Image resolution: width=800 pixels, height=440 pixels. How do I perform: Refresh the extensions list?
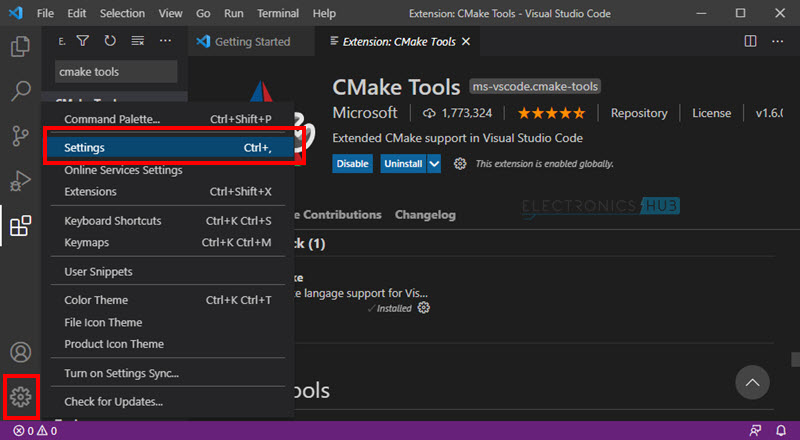(x=110, y=41)
